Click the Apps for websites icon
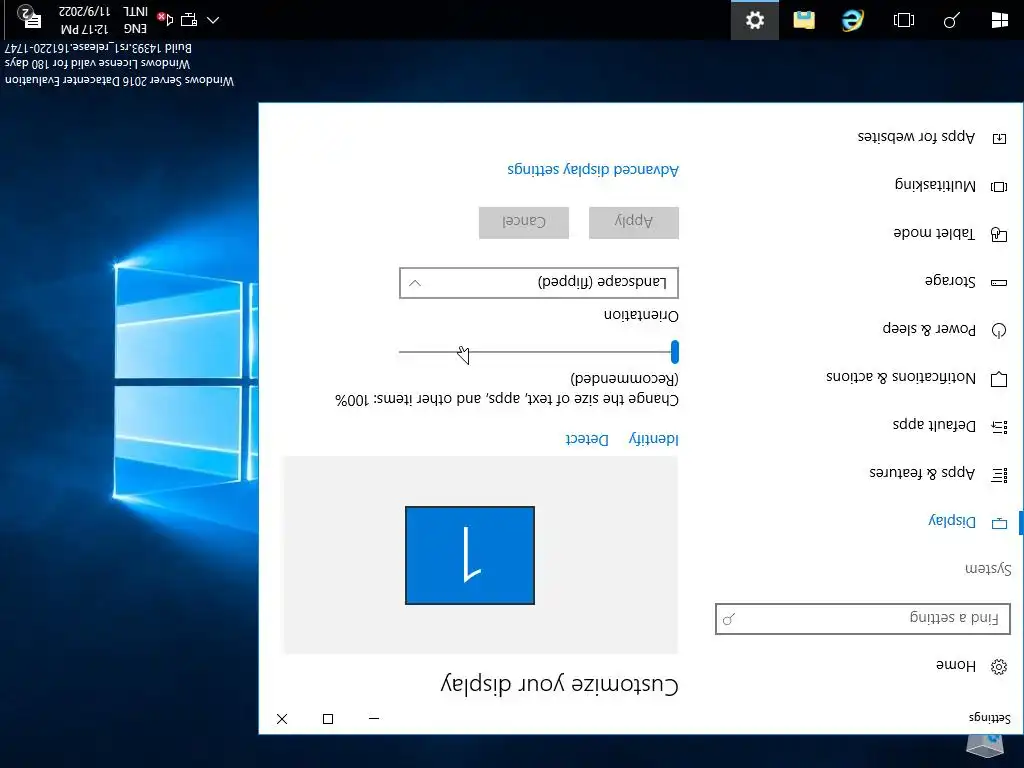This screenshot has height=768, width=1024. pos(999,138)
